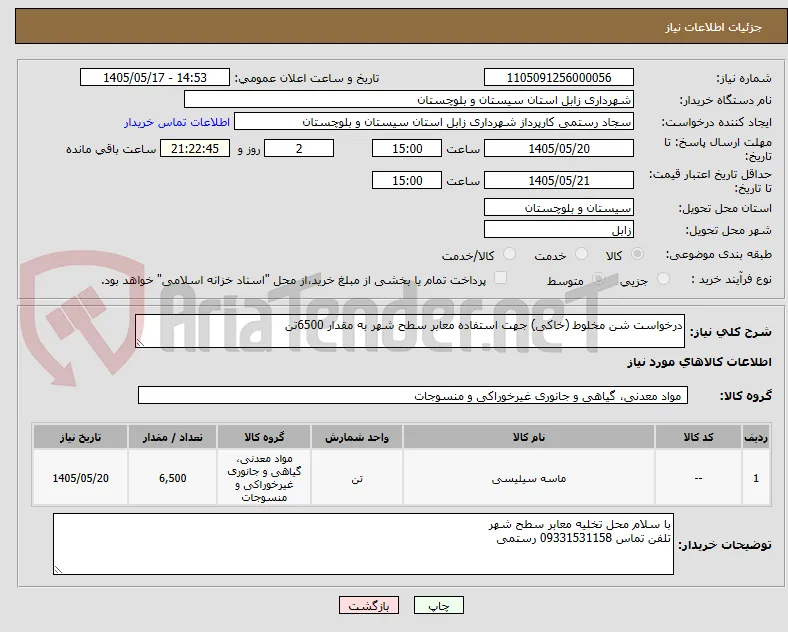Screen dimensions: 788x632
Task: Click the ماسه سیلیسی item name cell
Action: coord(529,478)
